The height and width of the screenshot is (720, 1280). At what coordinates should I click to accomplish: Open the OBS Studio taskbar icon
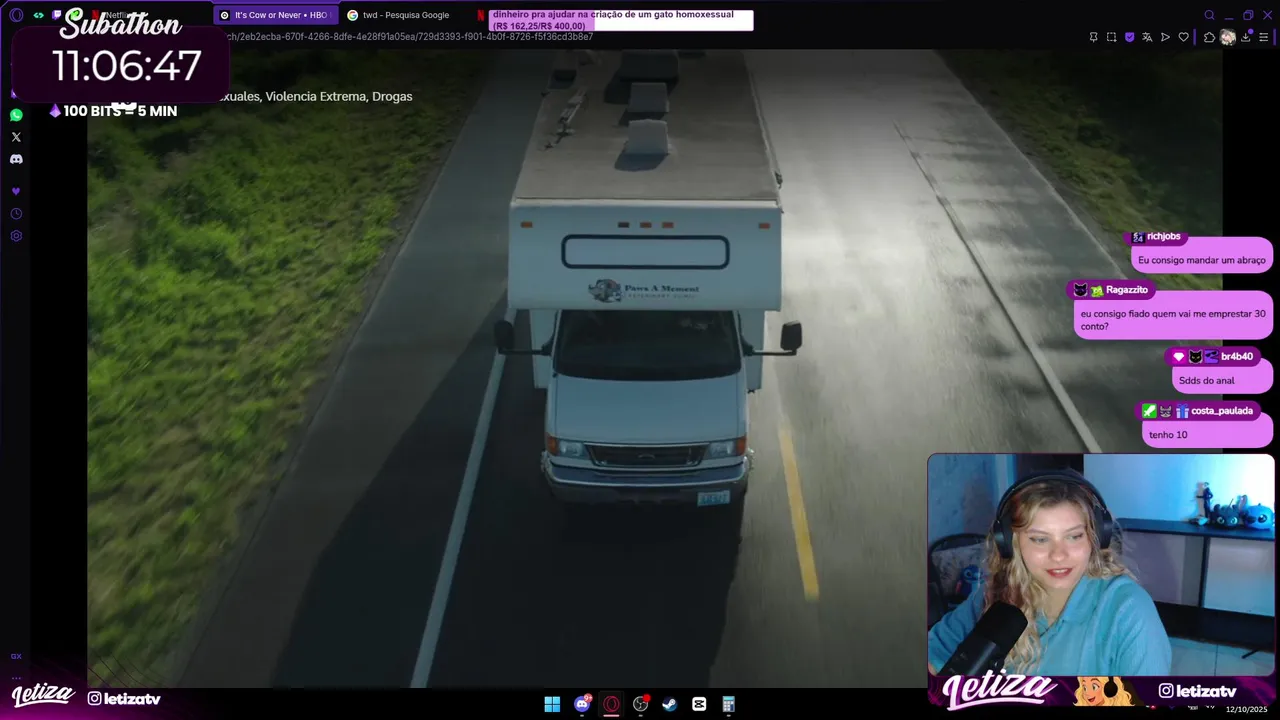[x=641, y=704]
